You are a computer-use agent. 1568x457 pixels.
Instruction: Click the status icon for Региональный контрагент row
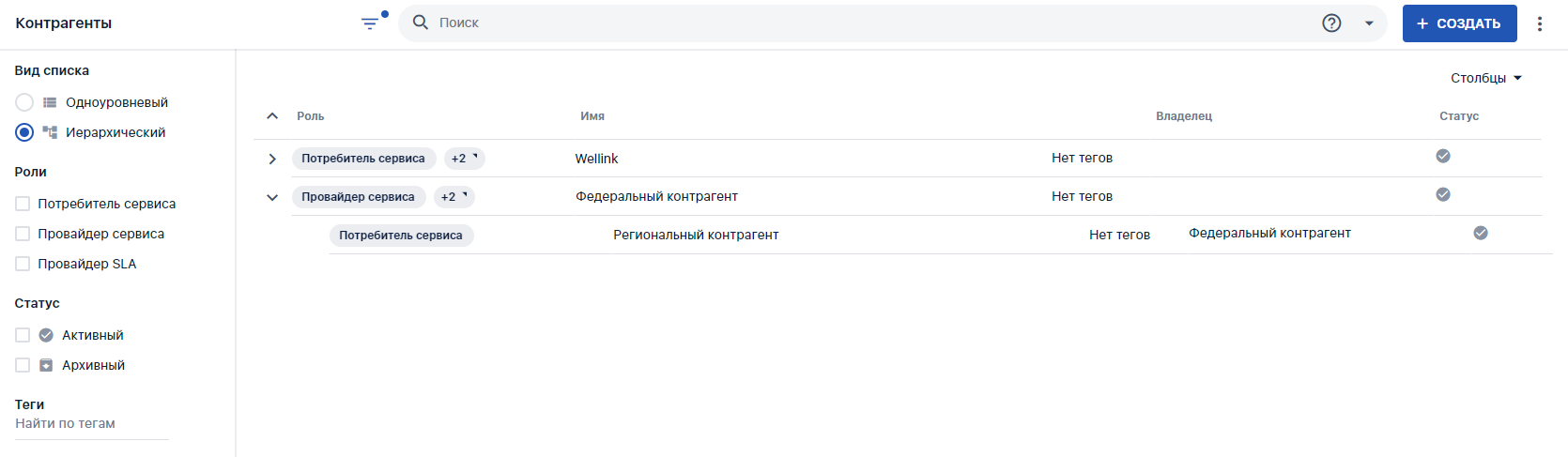[x=1481, y=233]
